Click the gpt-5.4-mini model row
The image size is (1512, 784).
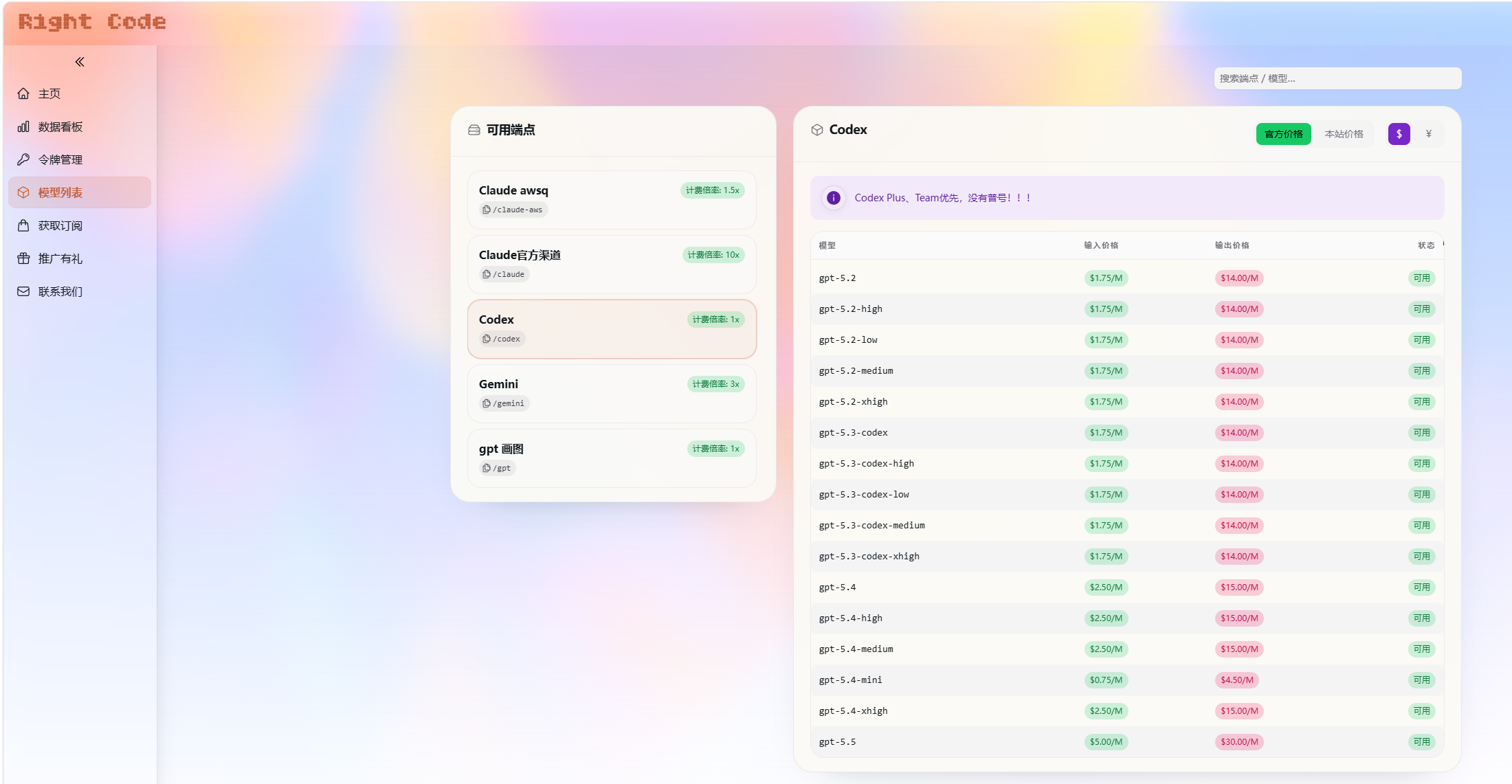(851, 680)
